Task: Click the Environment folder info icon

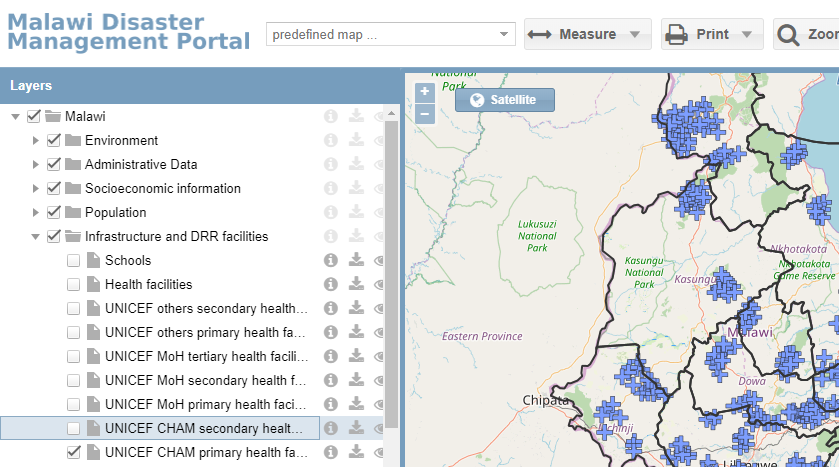Action: [x=331, y=140]
